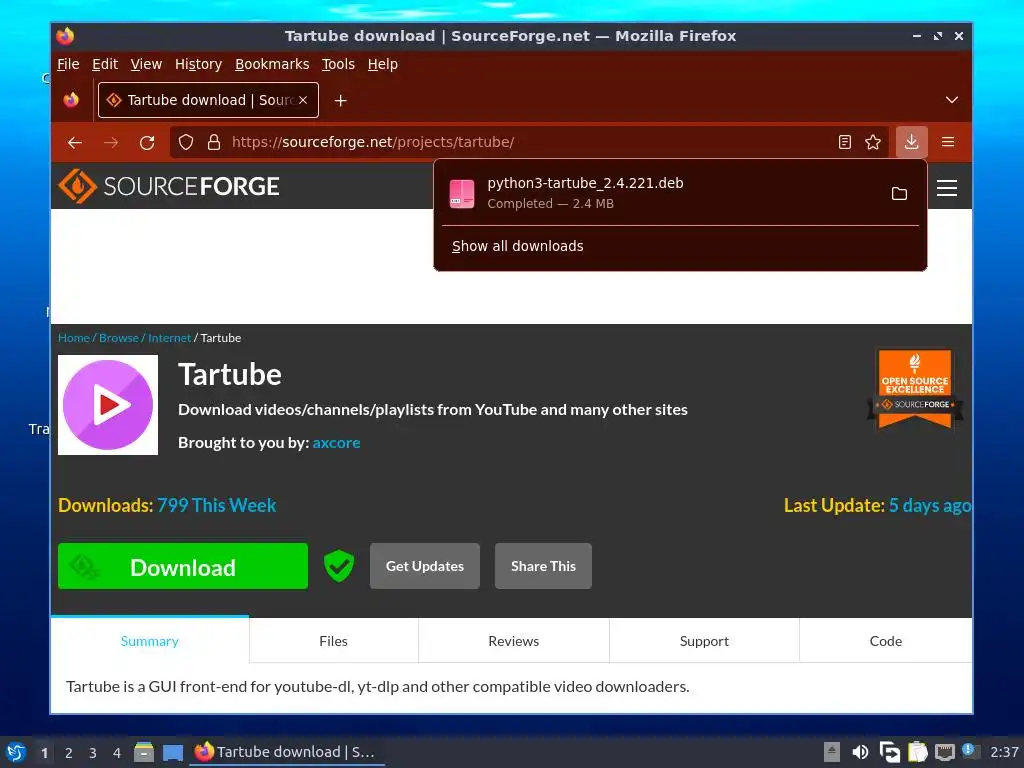Click the URL address field
This screenshot has height=768, width=1024.
click(x=529, y=142)
